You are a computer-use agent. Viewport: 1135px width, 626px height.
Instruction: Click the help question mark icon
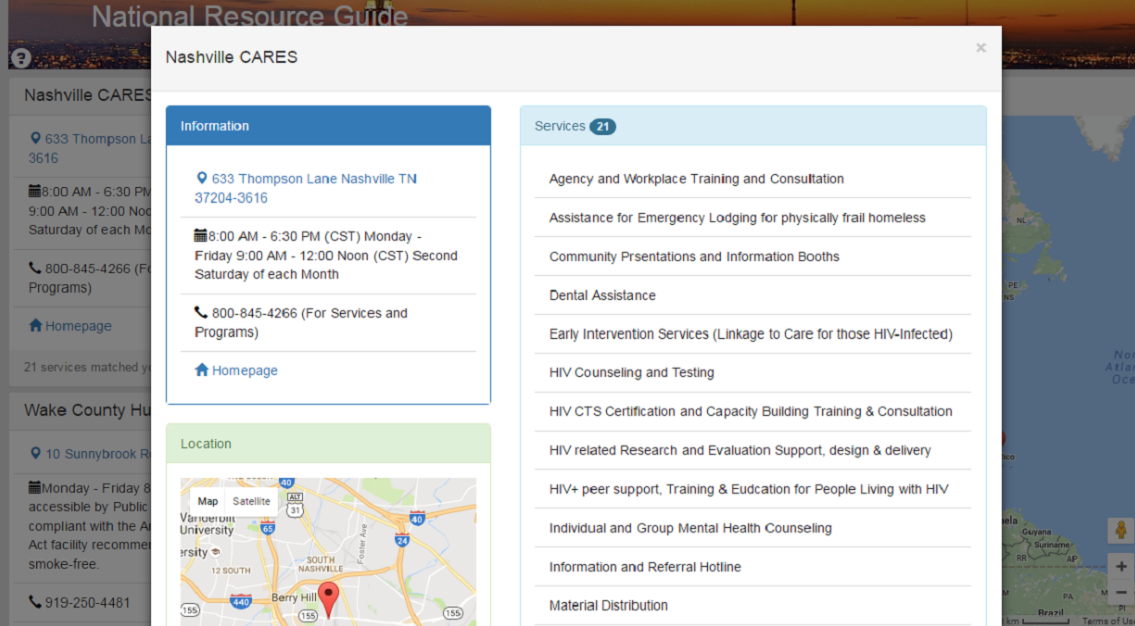click(x=21, y=57)
